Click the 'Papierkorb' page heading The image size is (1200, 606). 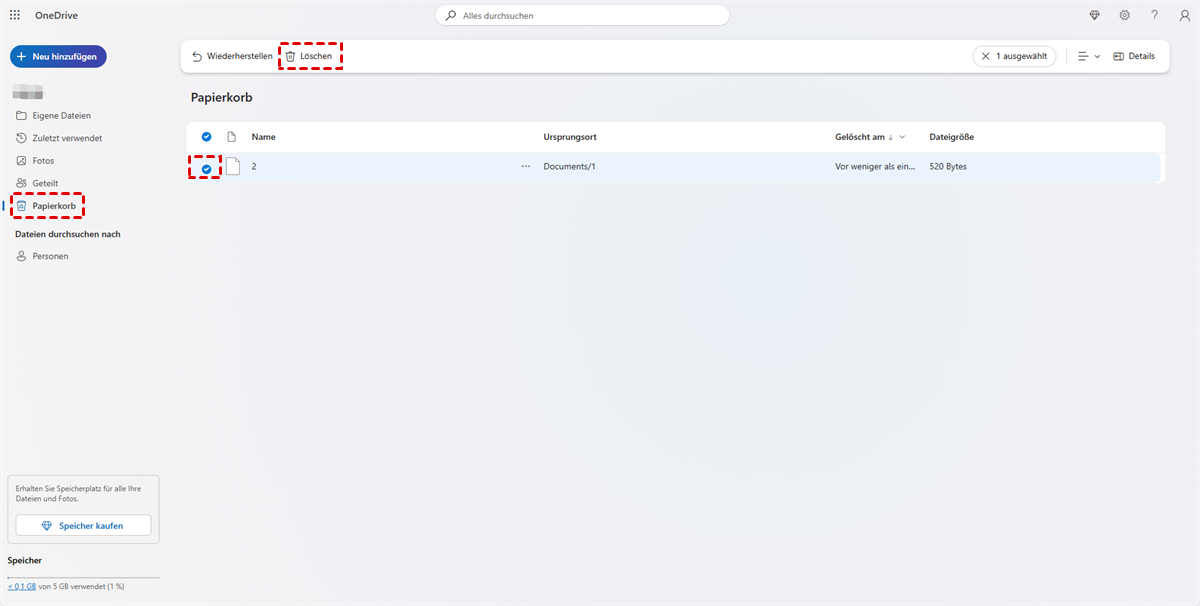click(221, 99)
